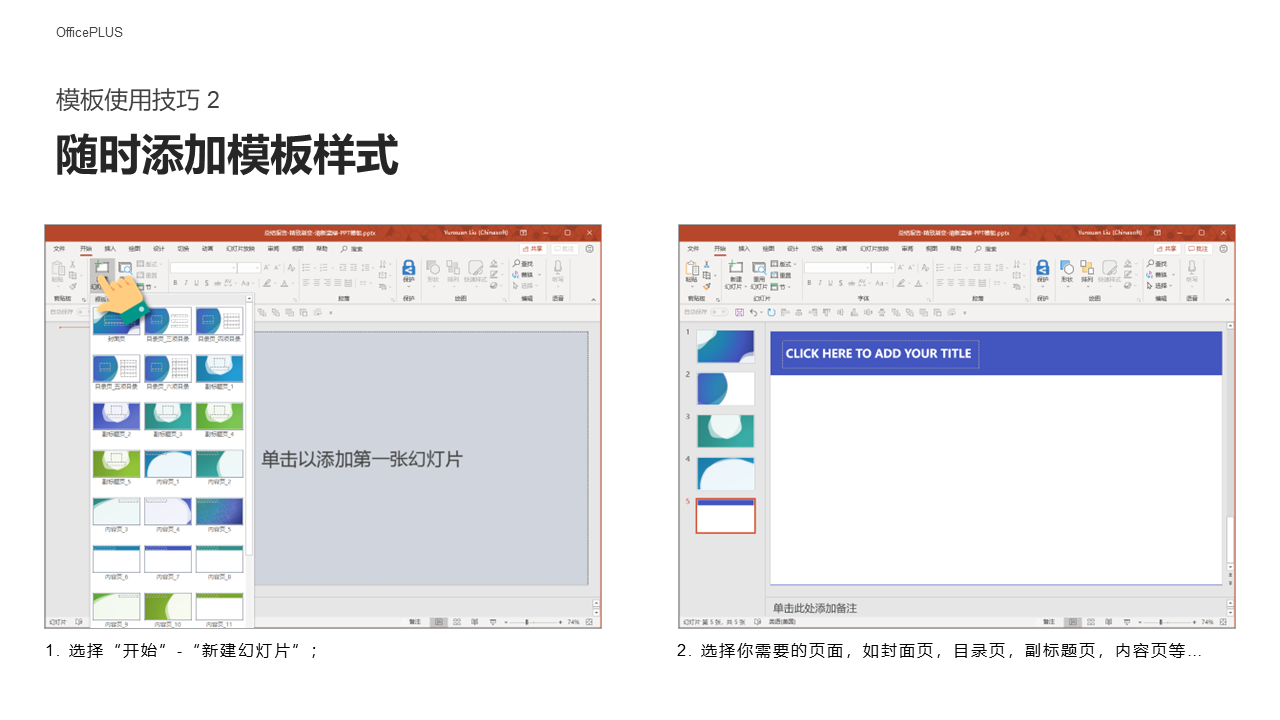Toggle italic formatting in the Font group
1280x720 pixels.
[x=818, y=283]
